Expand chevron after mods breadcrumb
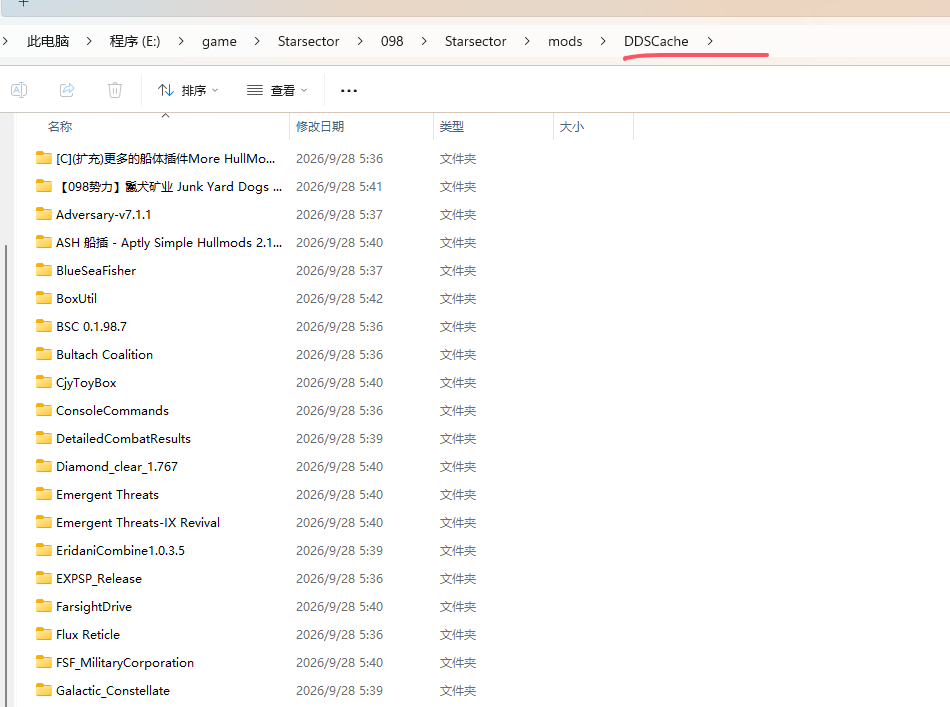Viewport: 950px width, 707px height. 603,41
